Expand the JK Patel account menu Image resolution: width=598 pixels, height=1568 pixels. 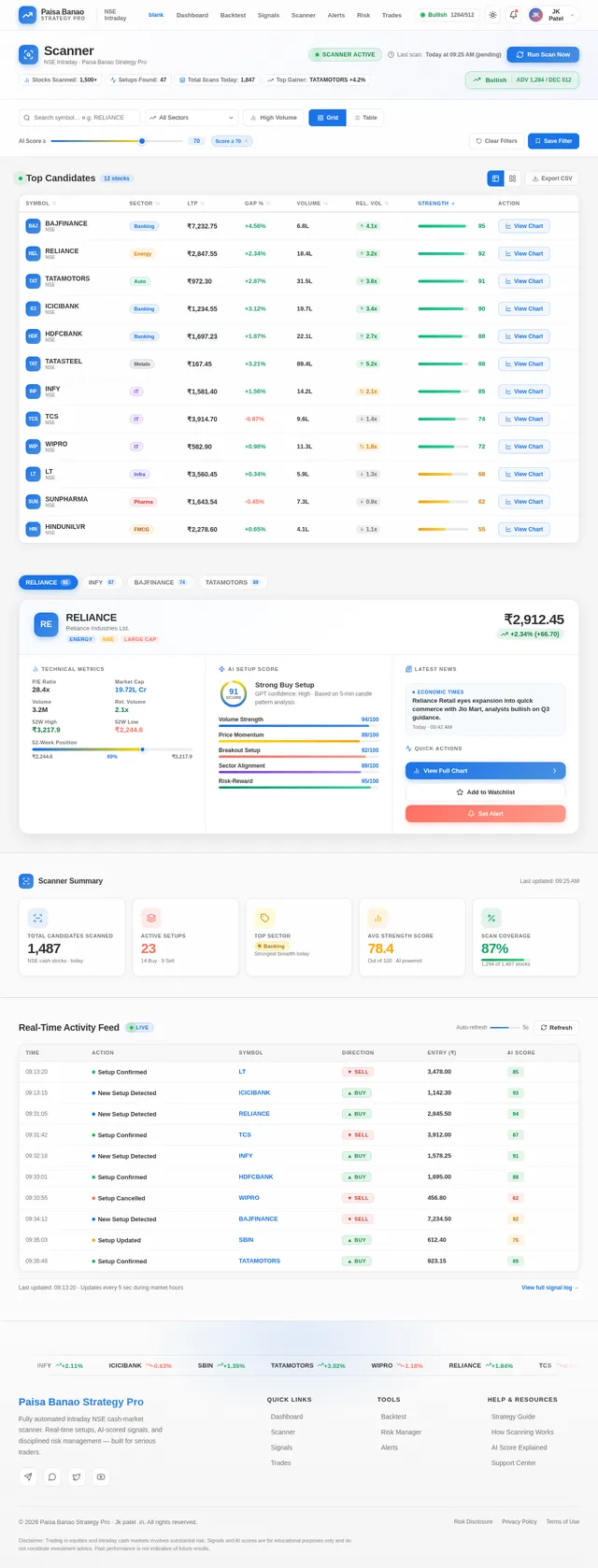pos(553,15)
